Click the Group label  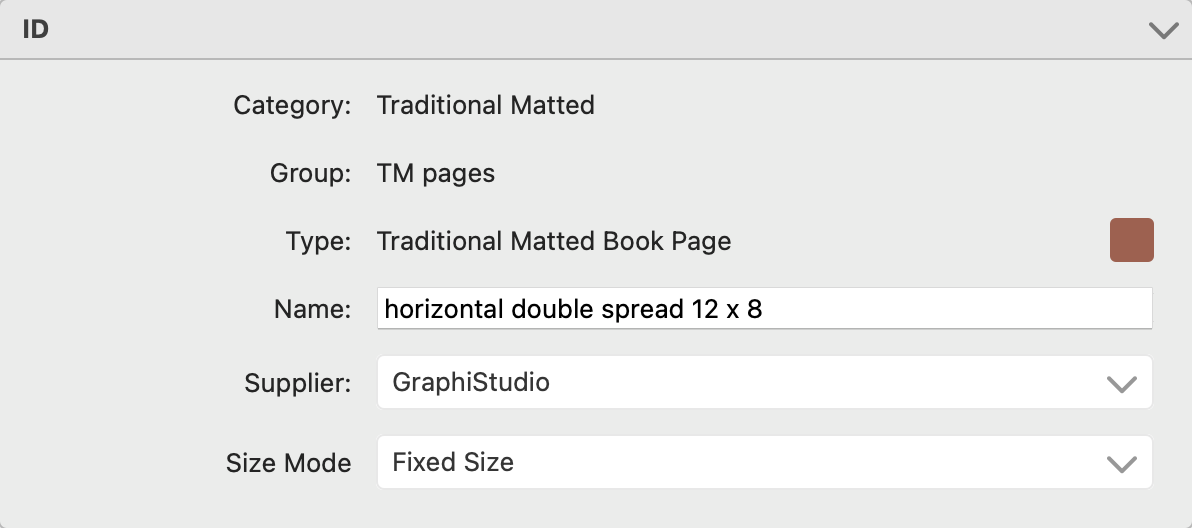tap(310, 173)
